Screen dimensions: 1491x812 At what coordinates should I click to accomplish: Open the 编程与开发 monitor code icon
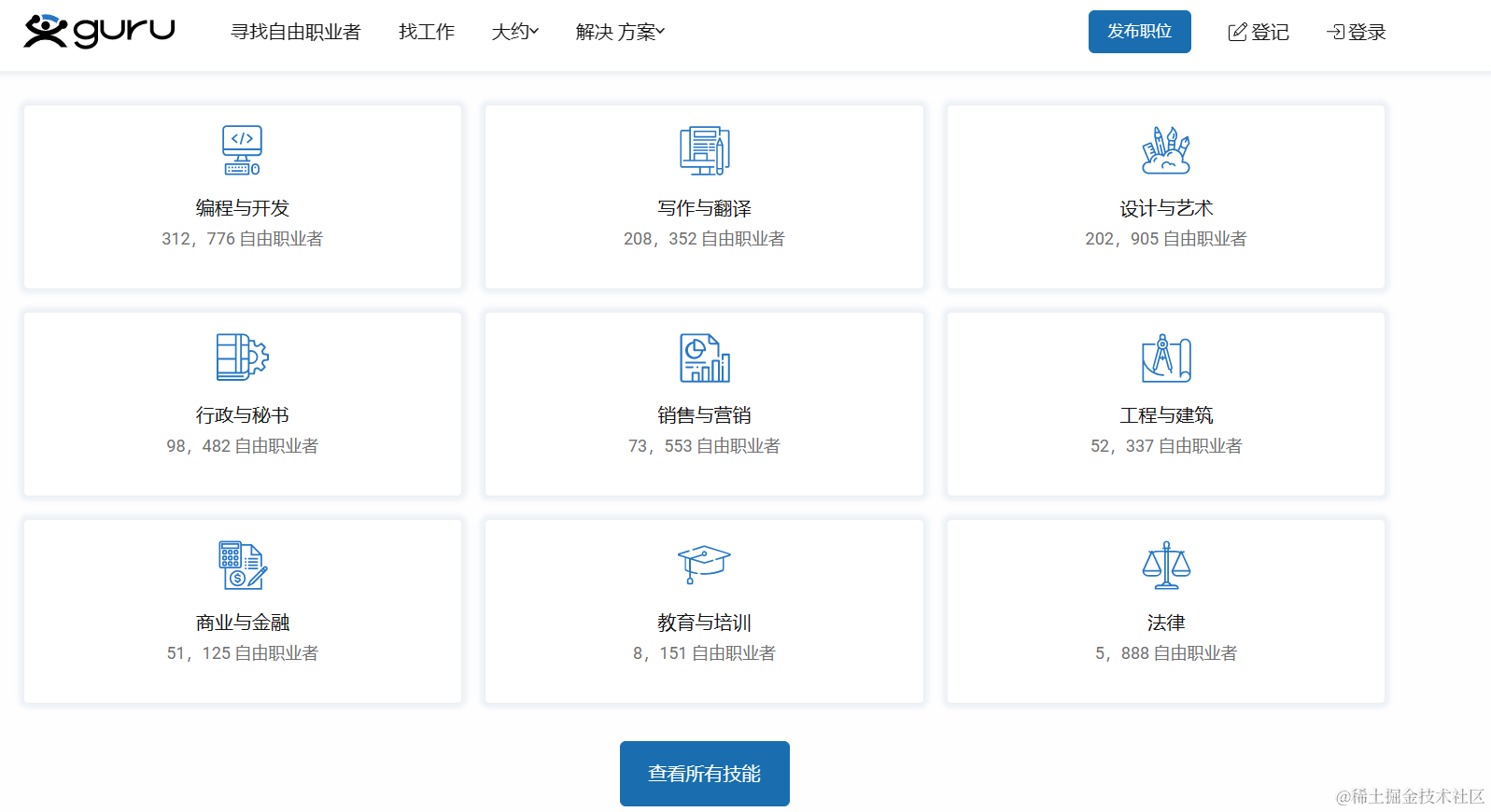point(242,150)
